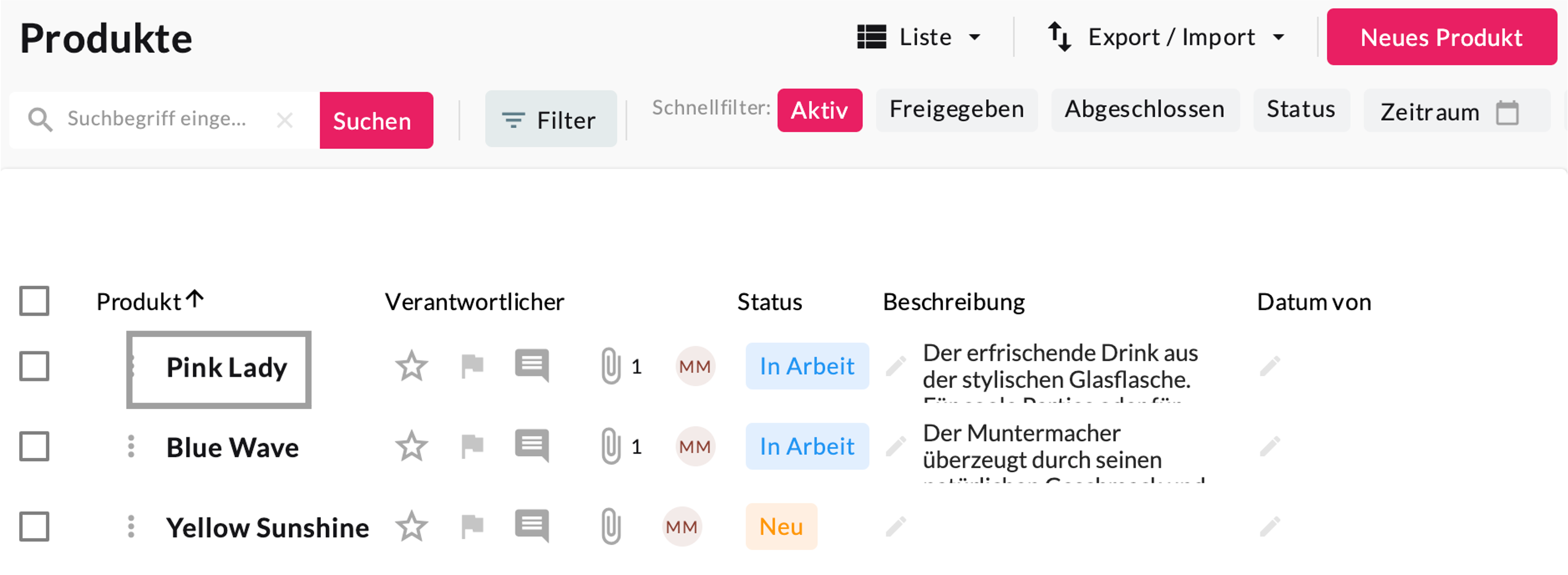Viewport: 1568px width, 575px height.
Task: Expand the Export / Import menu
Action: (x=1165, y=37)
